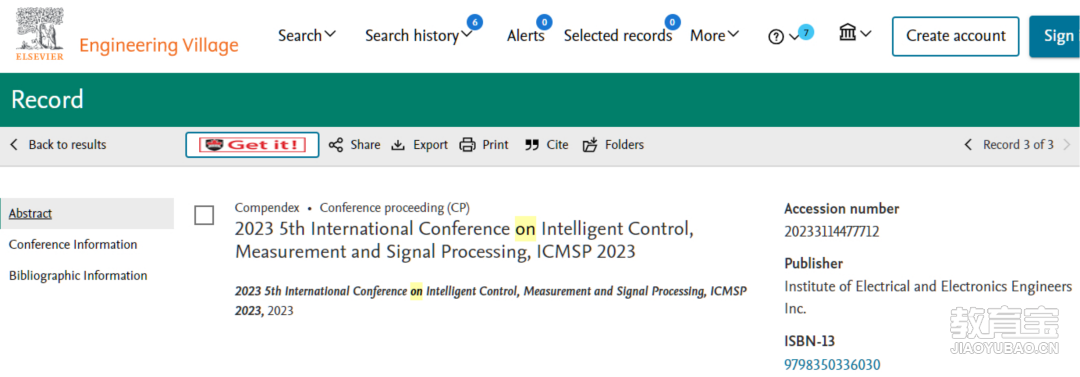Viewport: 1080px width, 377px height.
Task: Select the record checkbox
Action: click(x=204, y=215)
